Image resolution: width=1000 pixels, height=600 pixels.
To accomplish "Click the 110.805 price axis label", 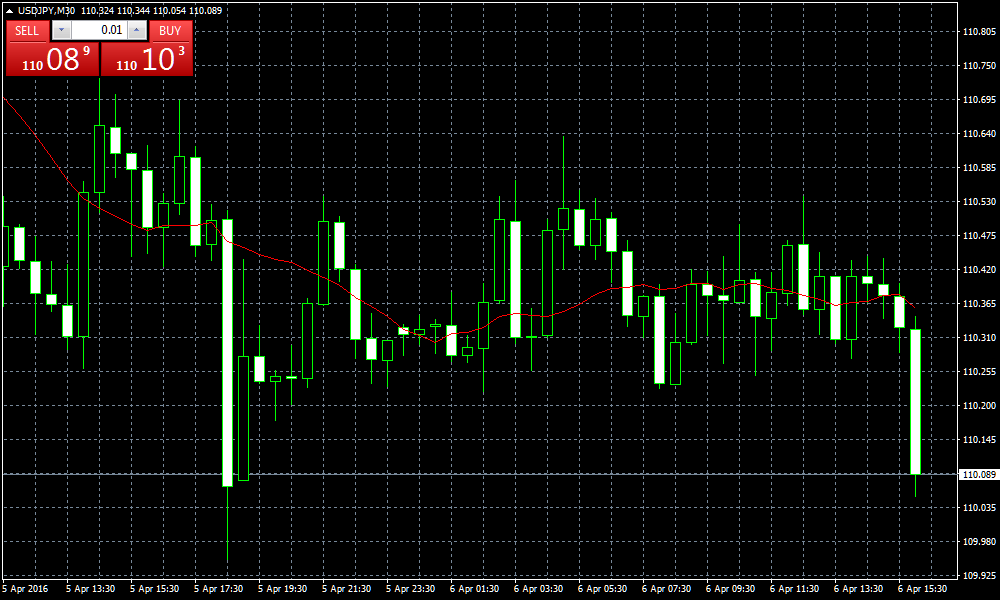I will coord(979,31).
